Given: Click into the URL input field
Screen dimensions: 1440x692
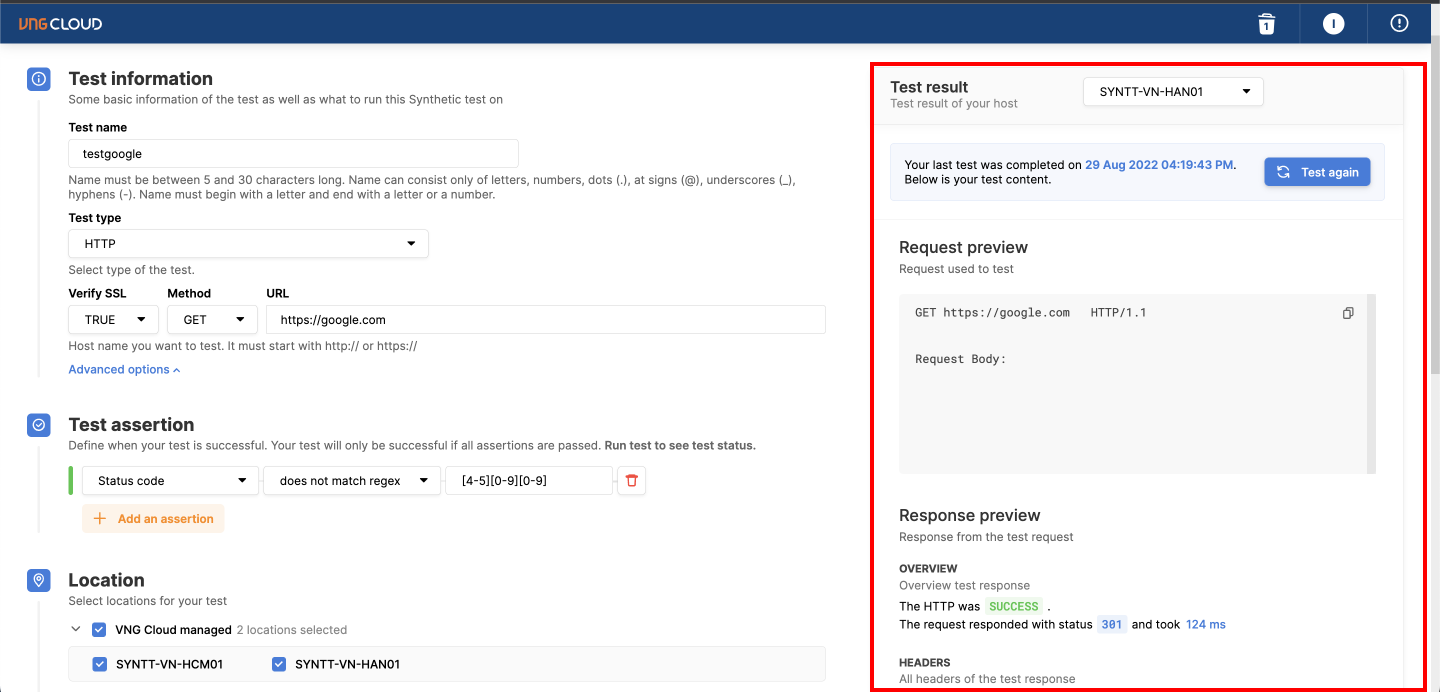Looking at the screenshot, I should [545, 320].
